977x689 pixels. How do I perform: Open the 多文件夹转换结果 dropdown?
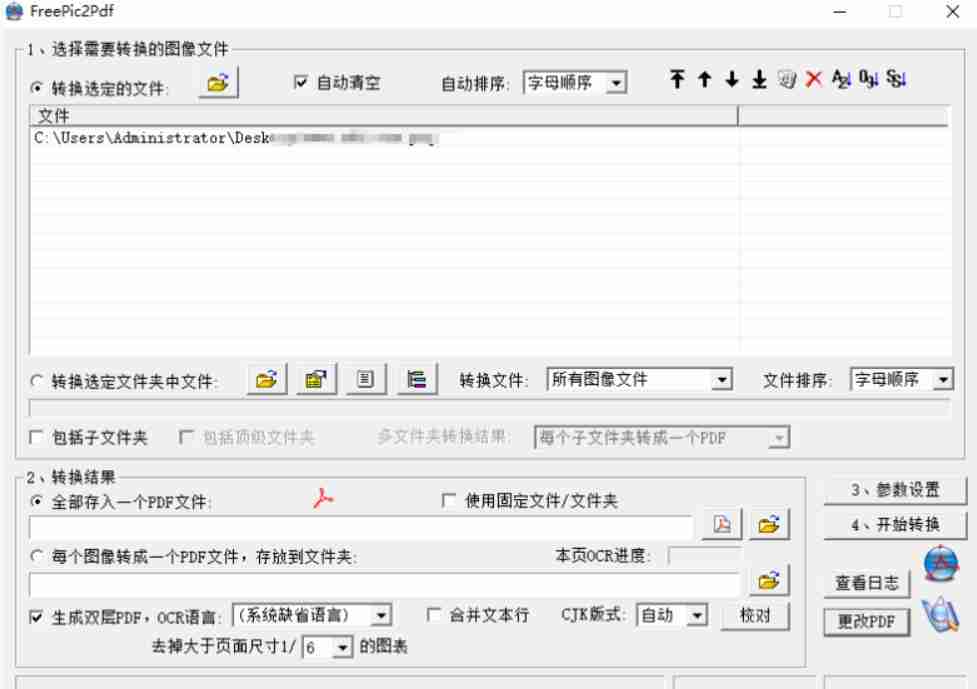pyautogui.click(x=662, y=438)
